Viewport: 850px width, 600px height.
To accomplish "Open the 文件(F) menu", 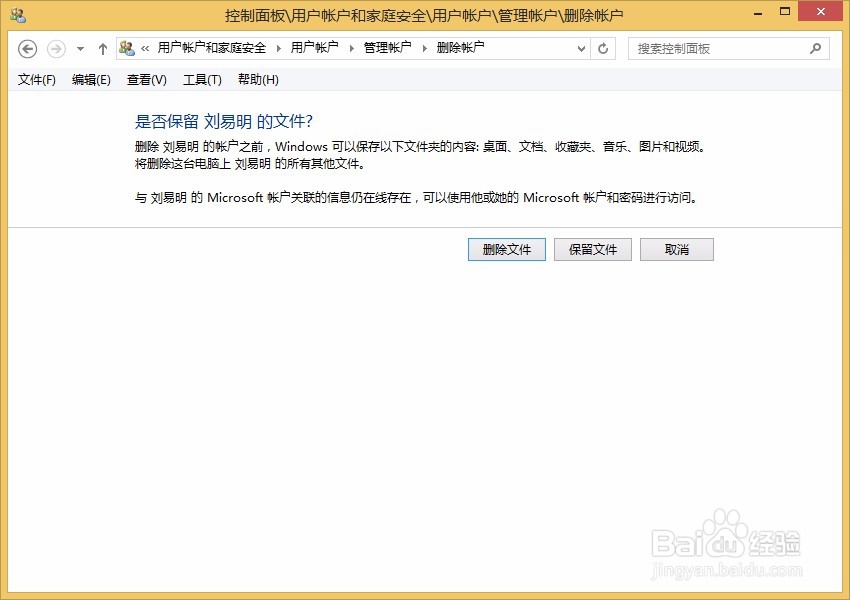I will [x=36, y=80].
